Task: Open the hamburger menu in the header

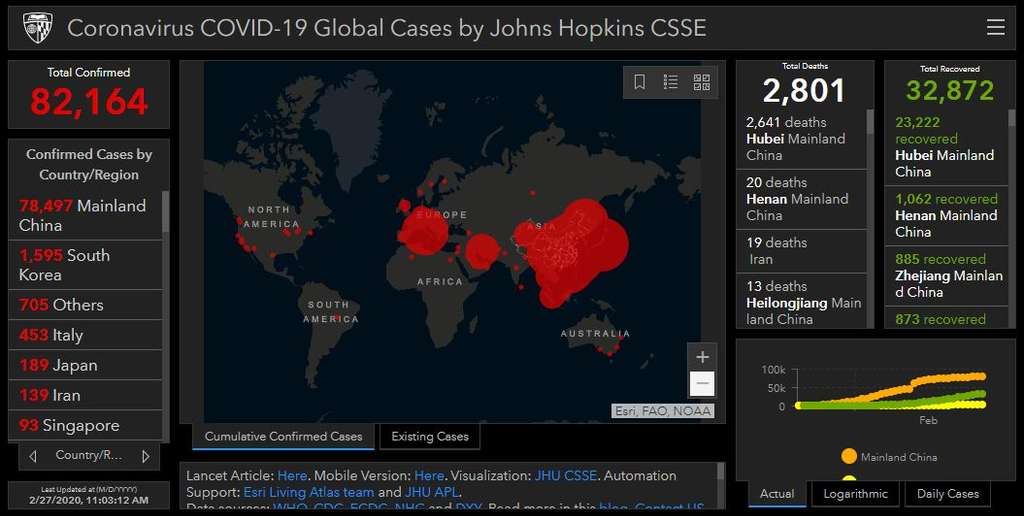Action: pyautogui.click(x=995, y=27)
